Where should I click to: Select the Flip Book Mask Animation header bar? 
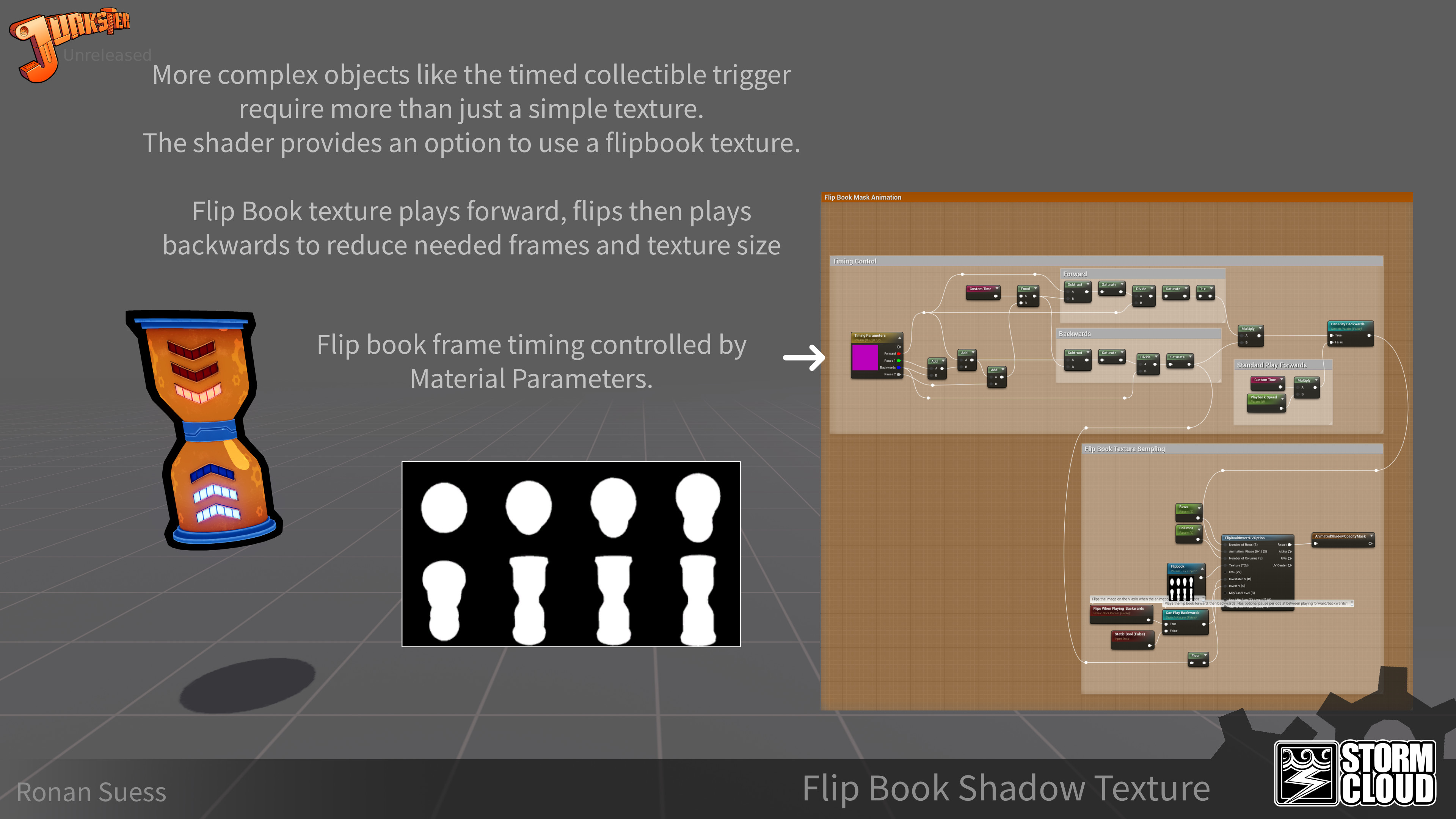coord(863,198)
